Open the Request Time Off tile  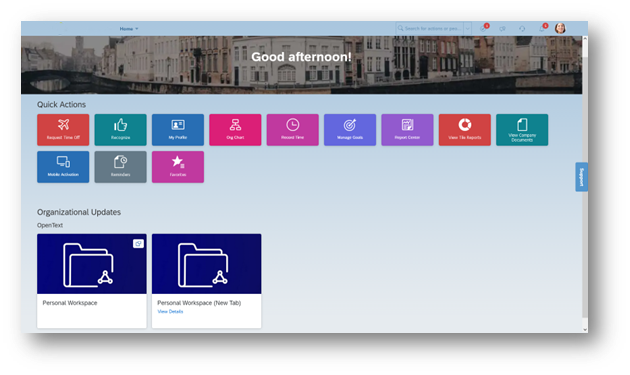63,130
